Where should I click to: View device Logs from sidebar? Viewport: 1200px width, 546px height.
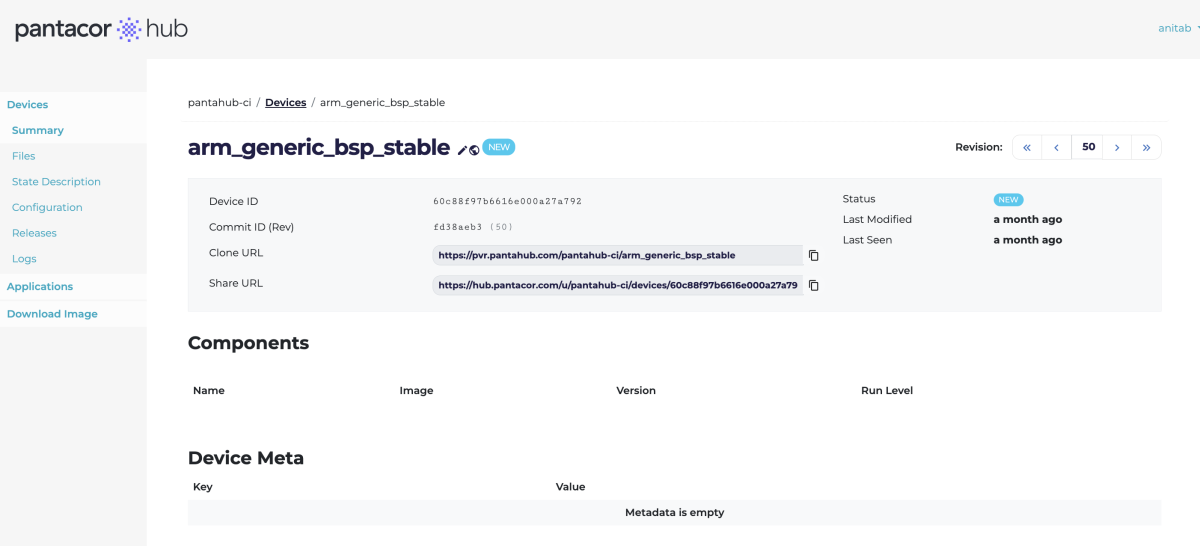tap(24, 259)
